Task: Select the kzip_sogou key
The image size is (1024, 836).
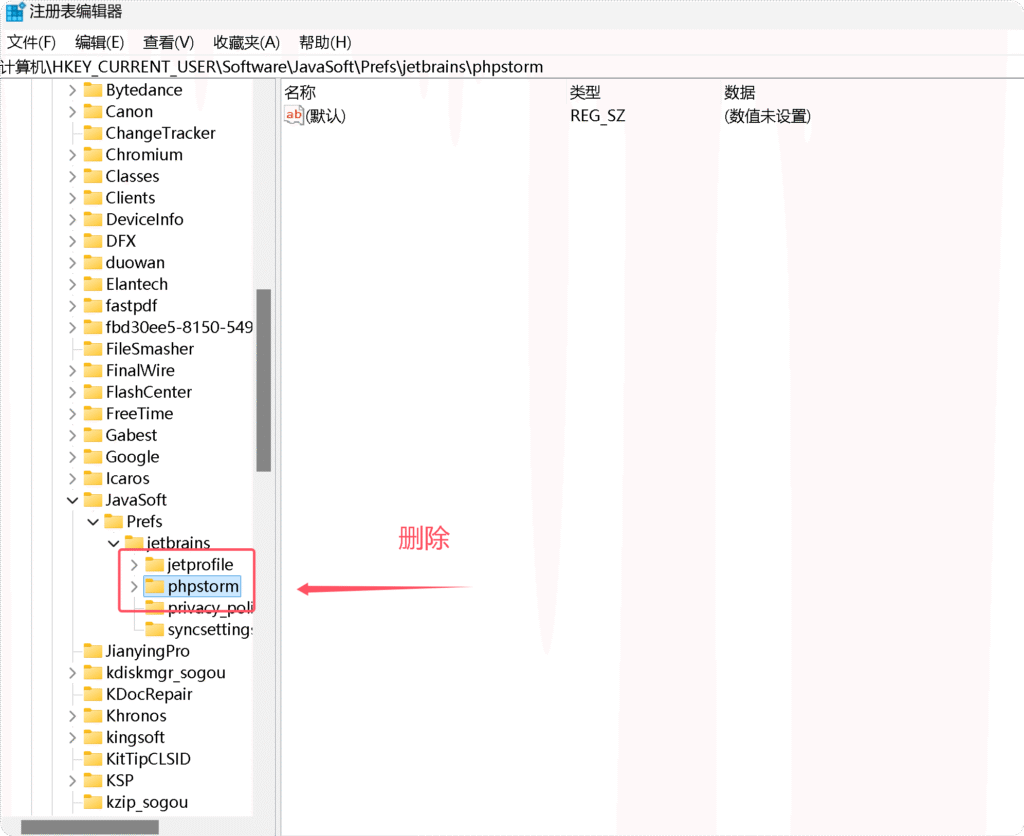Action: [x=147, y=802]
